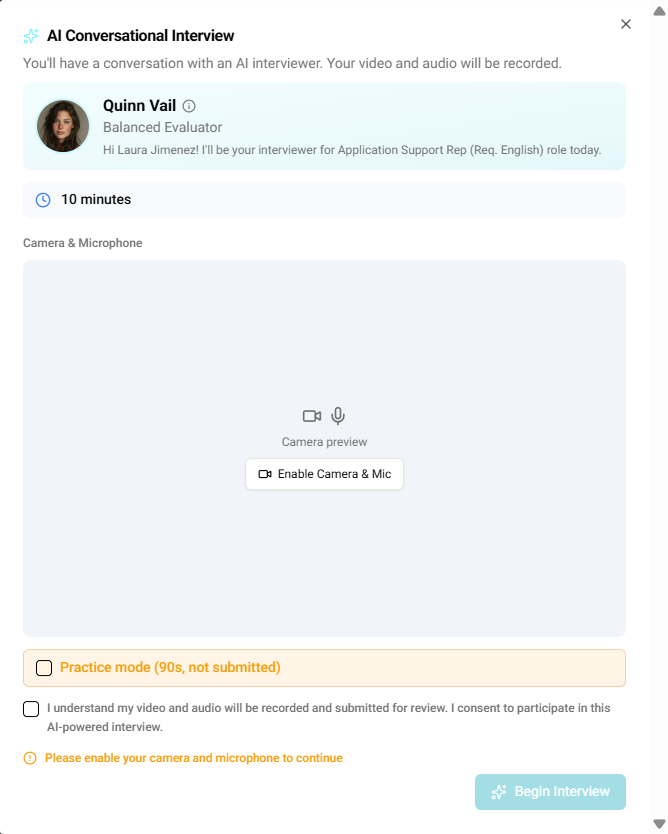Screen dimensions: 668x834
Task: Click the scrollbar up arrow
Action: [x=658, y=10]
